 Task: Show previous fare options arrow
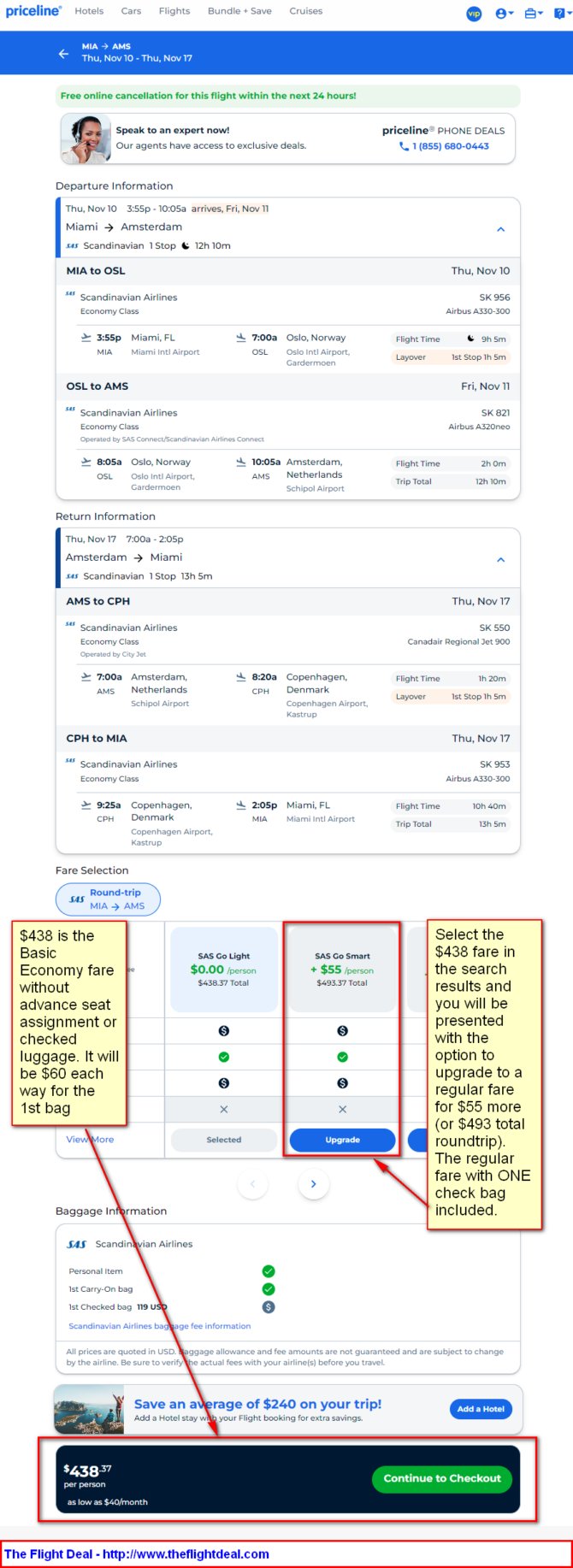pyautogui.click(x=252, y=1184)
